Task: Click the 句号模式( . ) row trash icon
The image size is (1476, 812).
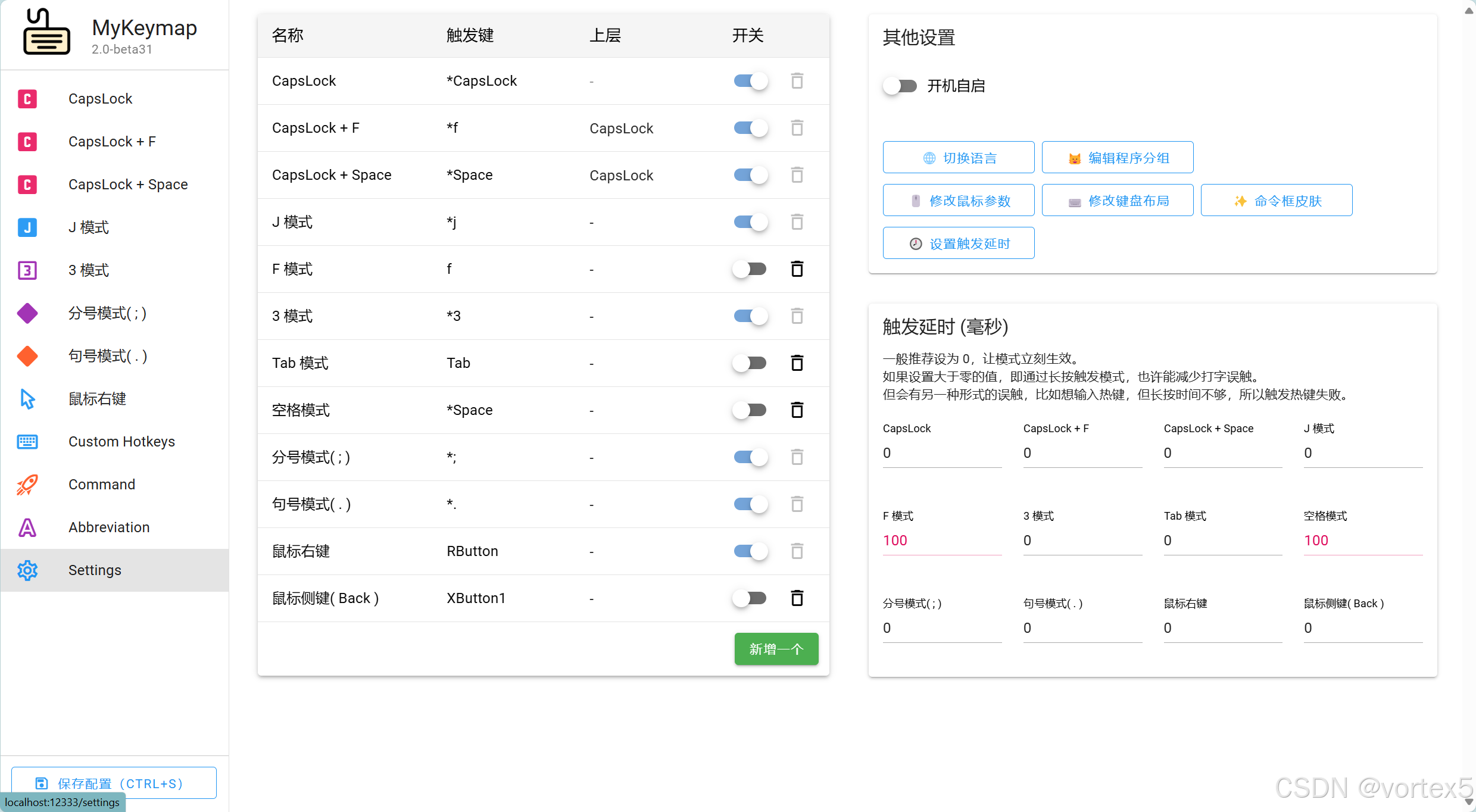Action: (x=797, y=504)
